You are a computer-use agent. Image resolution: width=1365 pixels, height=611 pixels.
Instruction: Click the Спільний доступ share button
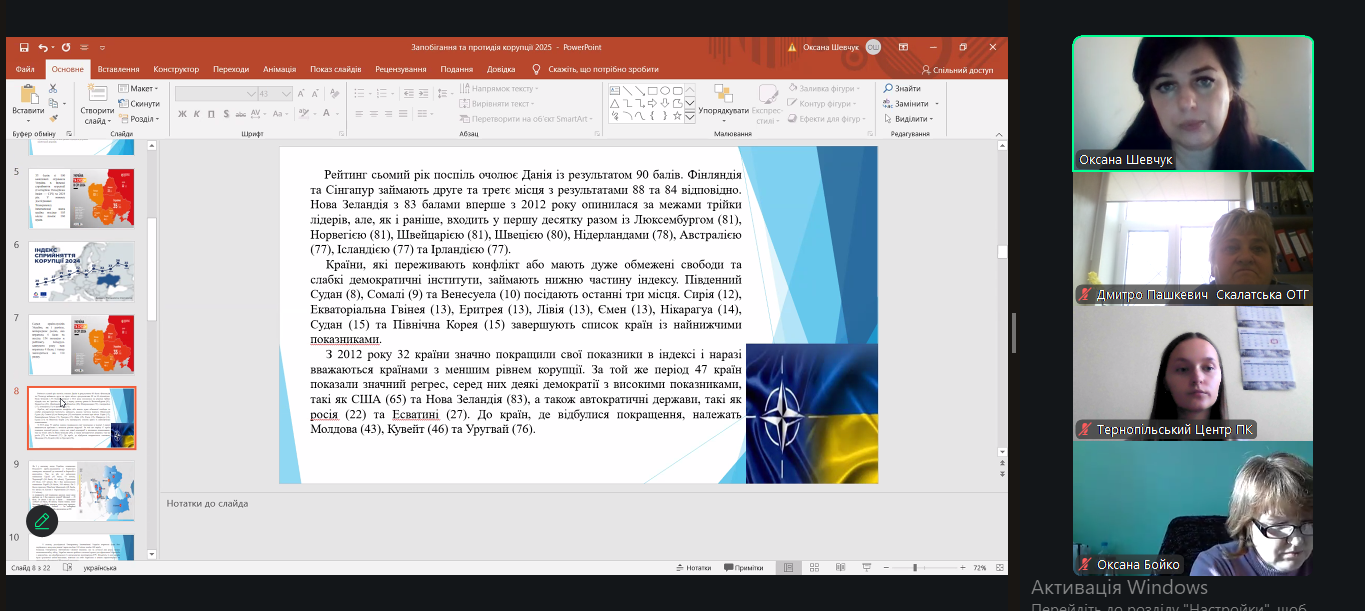click(956, 70)
